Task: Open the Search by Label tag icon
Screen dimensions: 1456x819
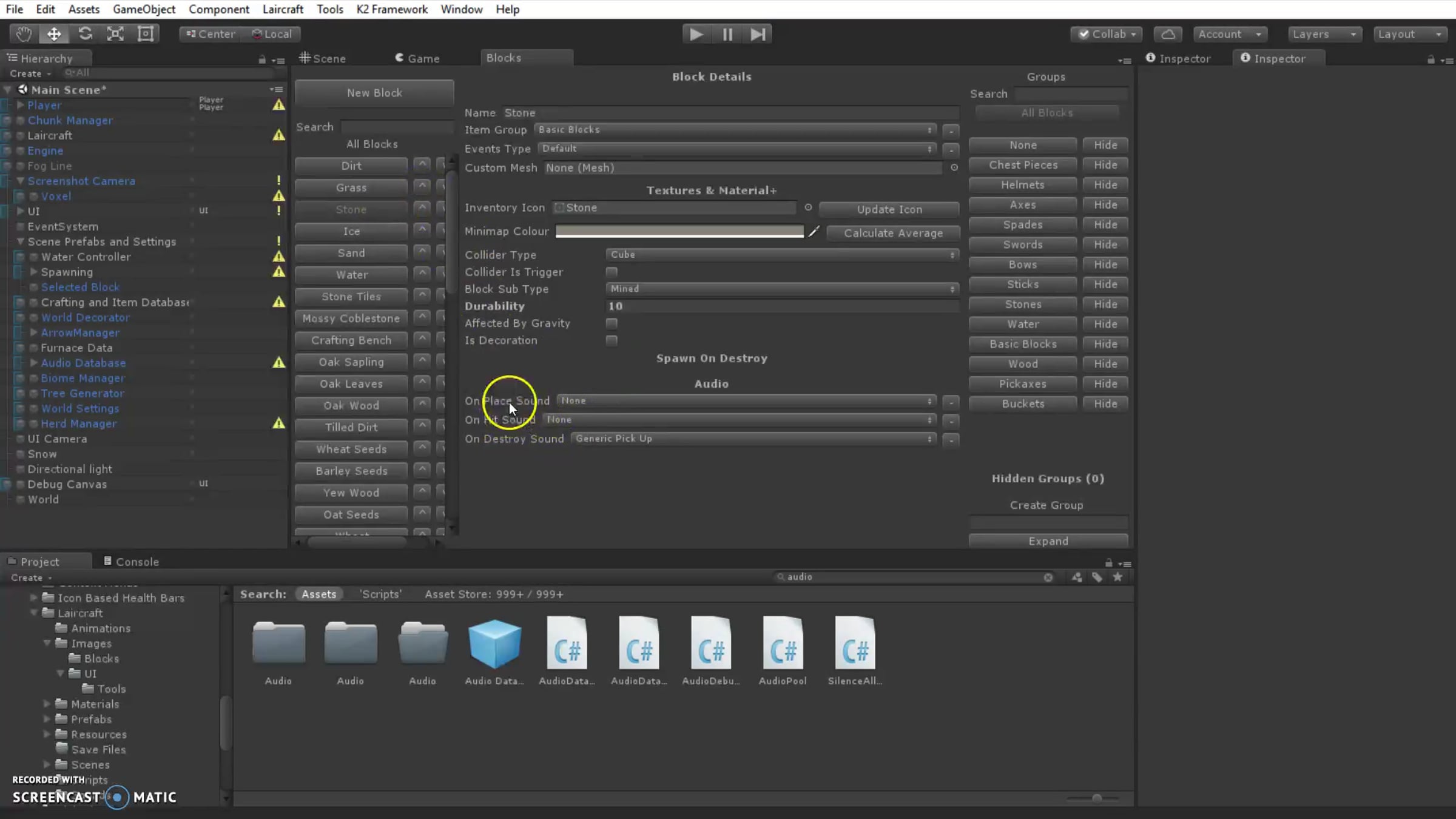Action: (x=1097, y=578)
